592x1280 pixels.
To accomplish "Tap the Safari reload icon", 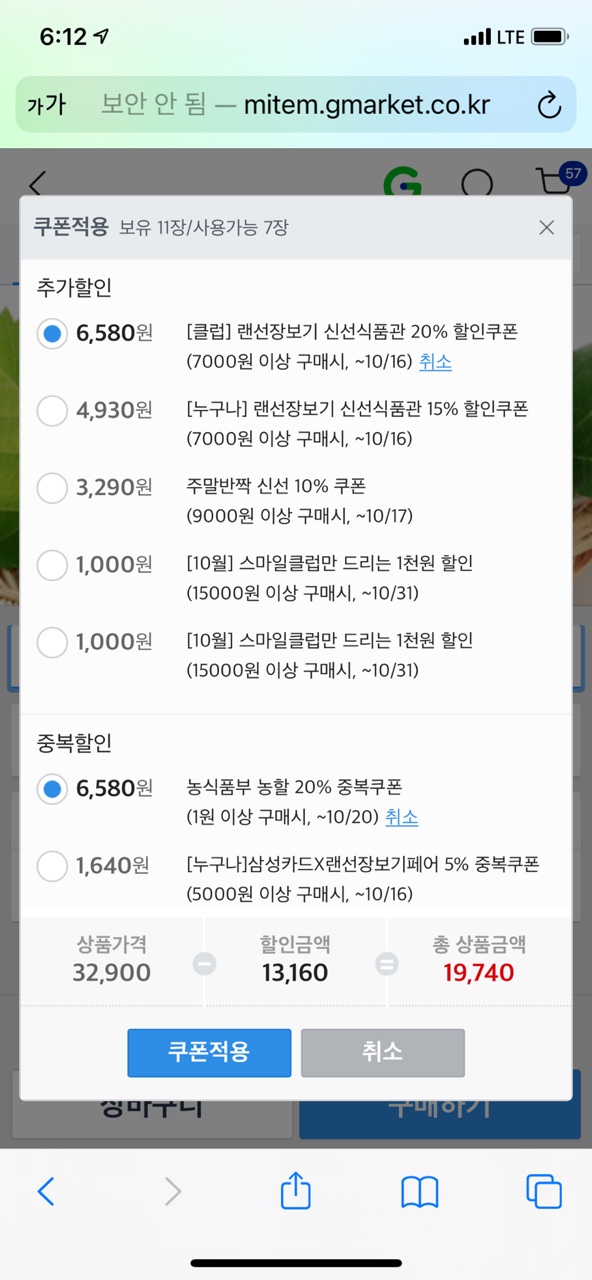I will (549, 104).
